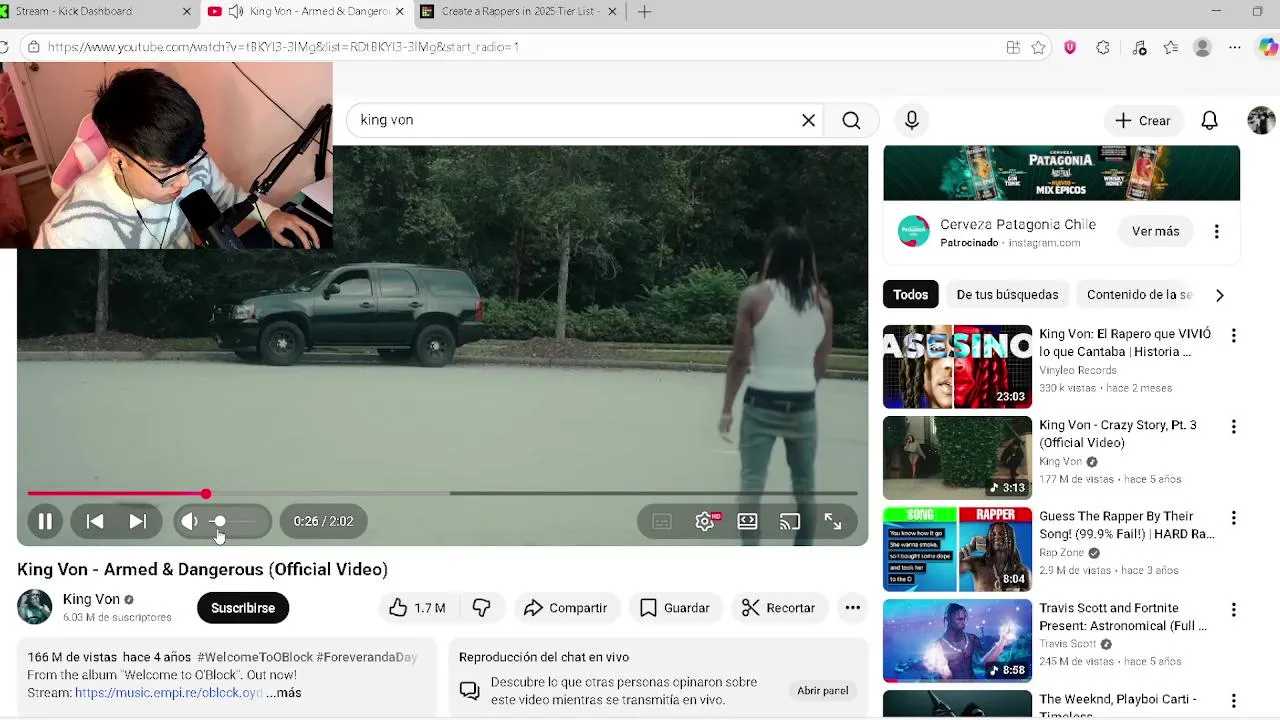Open more actions three-dot menu under video
The height and width of the screenshot is (720, 1280).
pos(852,608)
